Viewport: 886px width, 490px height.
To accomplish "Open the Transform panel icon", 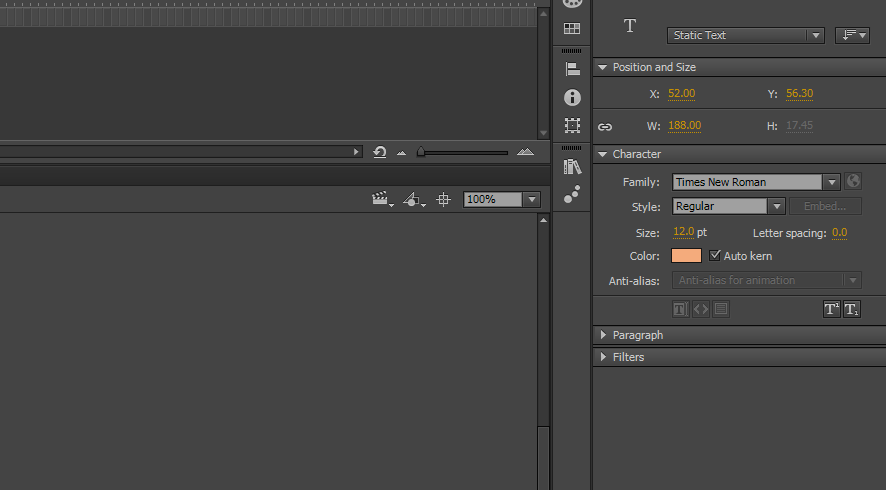I will [x=572, y=125].
